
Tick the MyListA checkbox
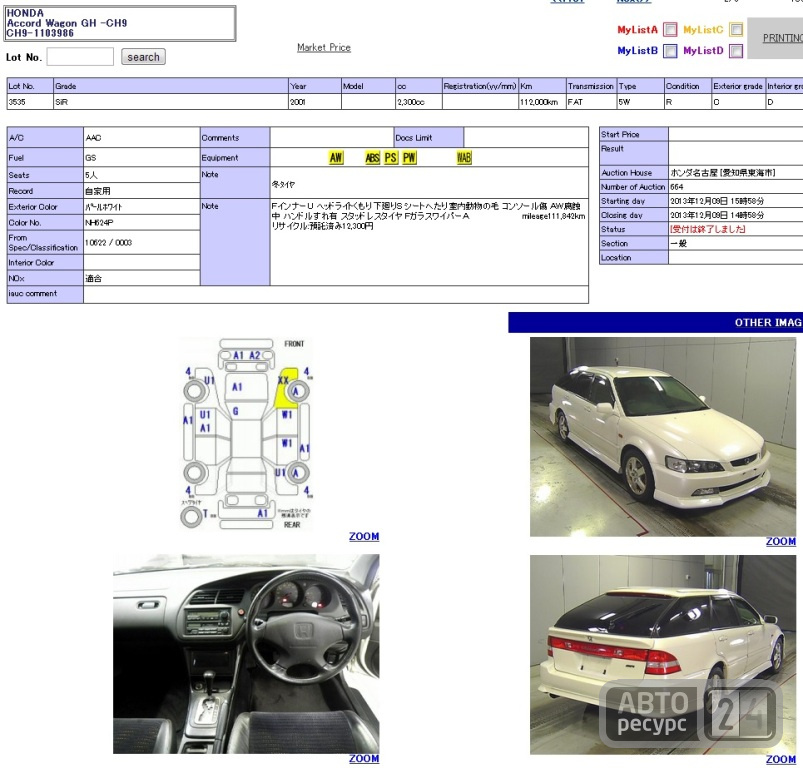pyautogui.click(x=670, y=30)
